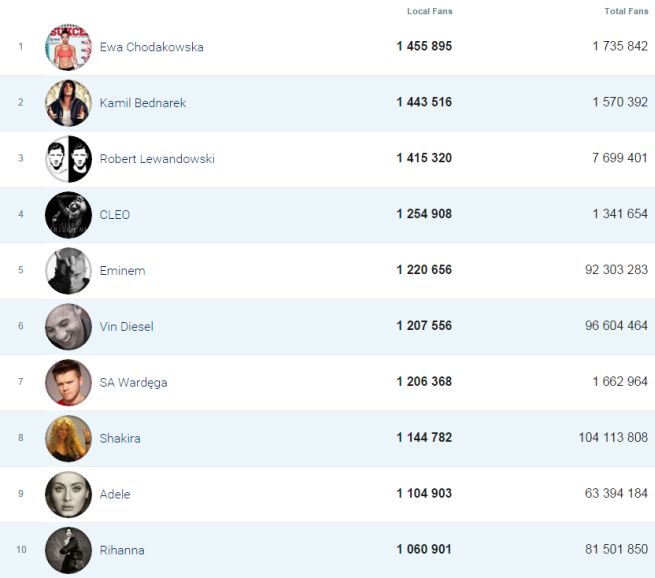The width and height of the screenshot is (655, 578).
Task: Open Robert Lewandowski's profile picture
Action: [x=68, y=159]
